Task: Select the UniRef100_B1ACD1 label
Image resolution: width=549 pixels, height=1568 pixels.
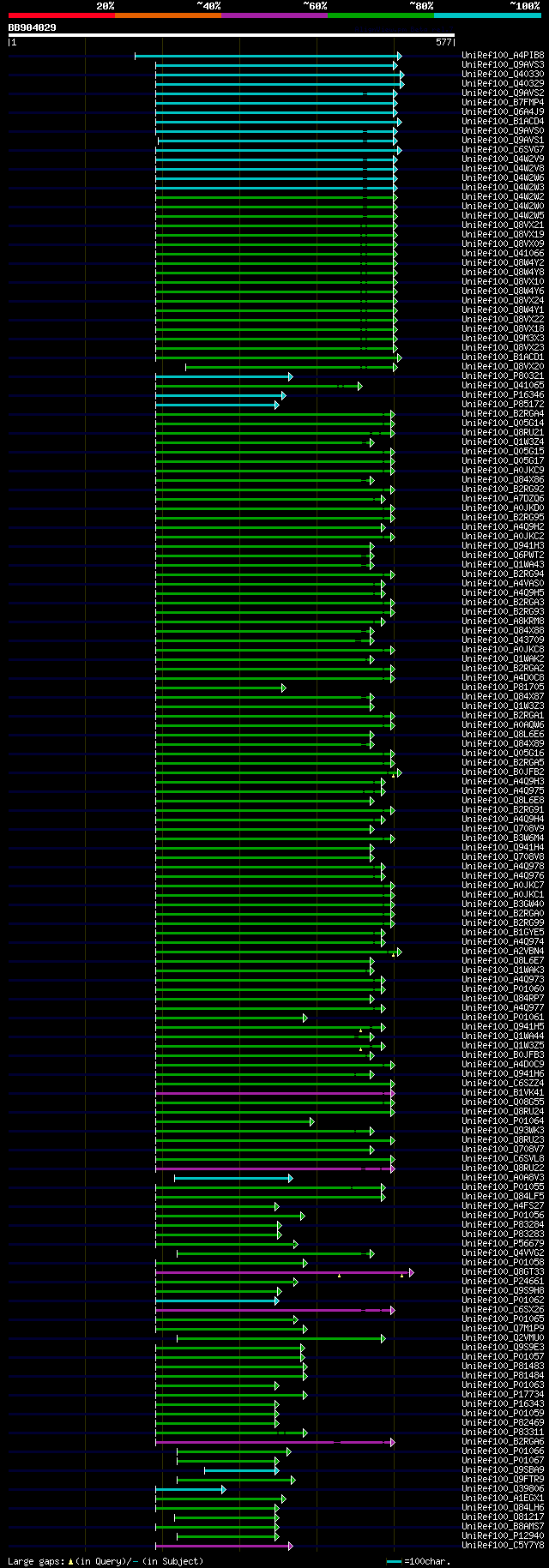Action: click(x=503, y=357)
